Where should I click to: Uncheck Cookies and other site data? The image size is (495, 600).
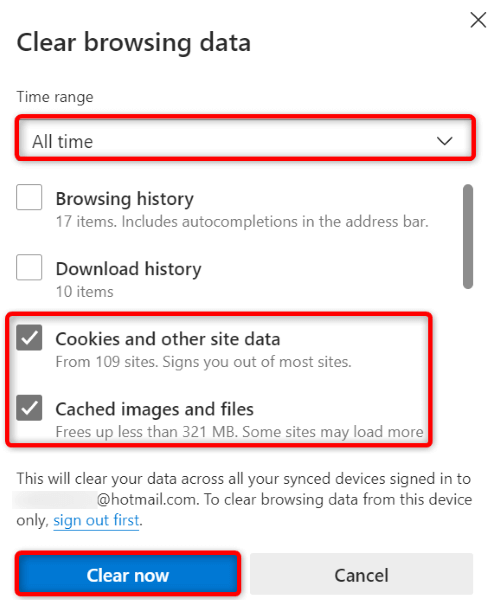[x=29, y=338]
